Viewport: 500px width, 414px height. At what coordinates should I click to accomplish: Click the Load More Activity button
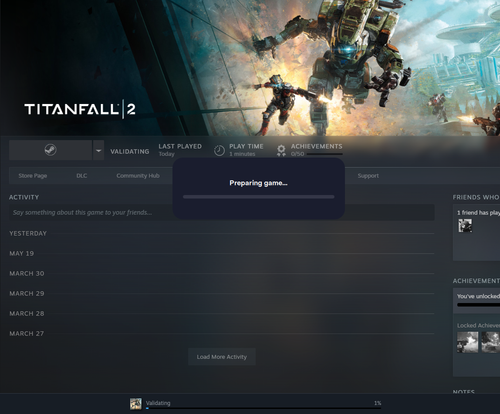[x=222, y=357]
